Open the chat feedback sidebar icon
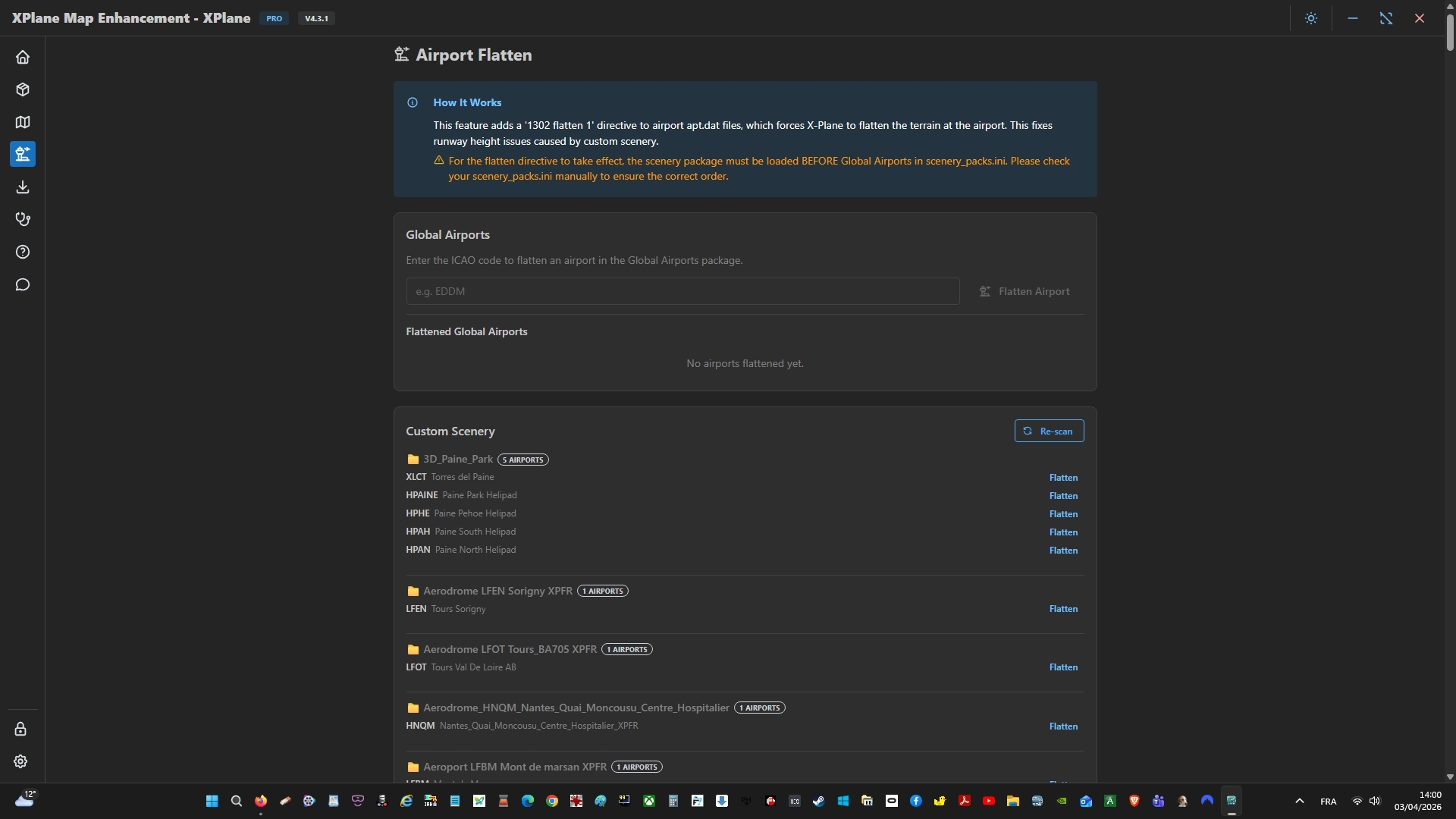This screenshot has width=1456, height=819. [23, 284]
